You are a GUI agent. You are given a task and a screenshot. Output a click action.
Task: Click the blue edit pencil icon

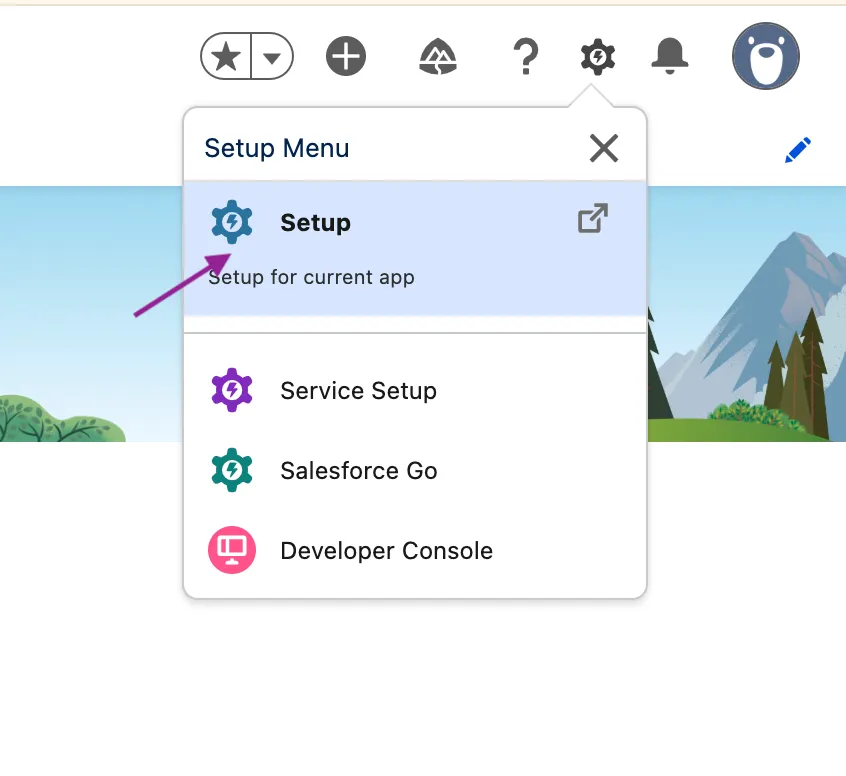pos(797,151)
